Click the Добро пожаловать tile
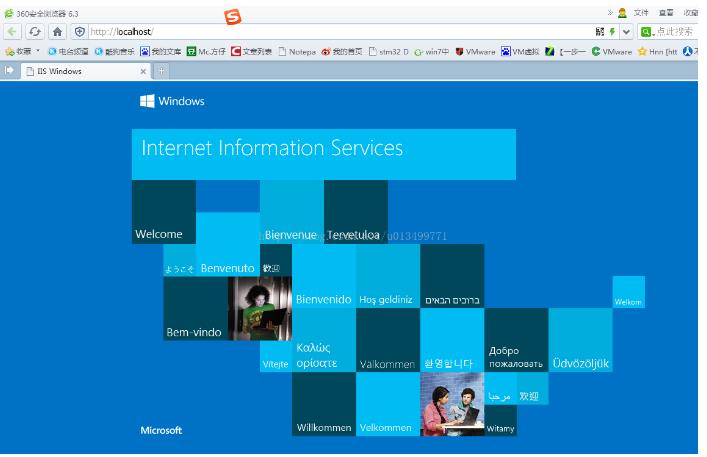Viewport: 707px width, 457px height. [516, 340]
